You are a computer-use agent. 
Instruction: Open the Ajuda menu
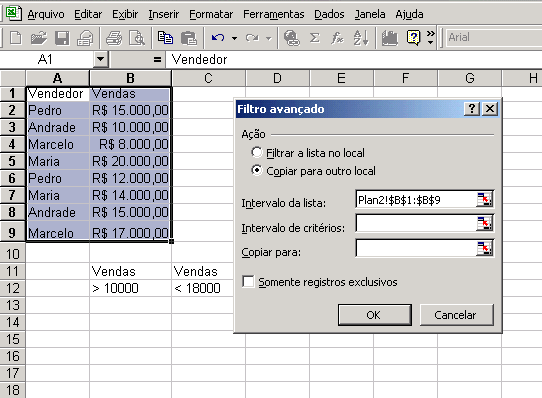(409, 14)
